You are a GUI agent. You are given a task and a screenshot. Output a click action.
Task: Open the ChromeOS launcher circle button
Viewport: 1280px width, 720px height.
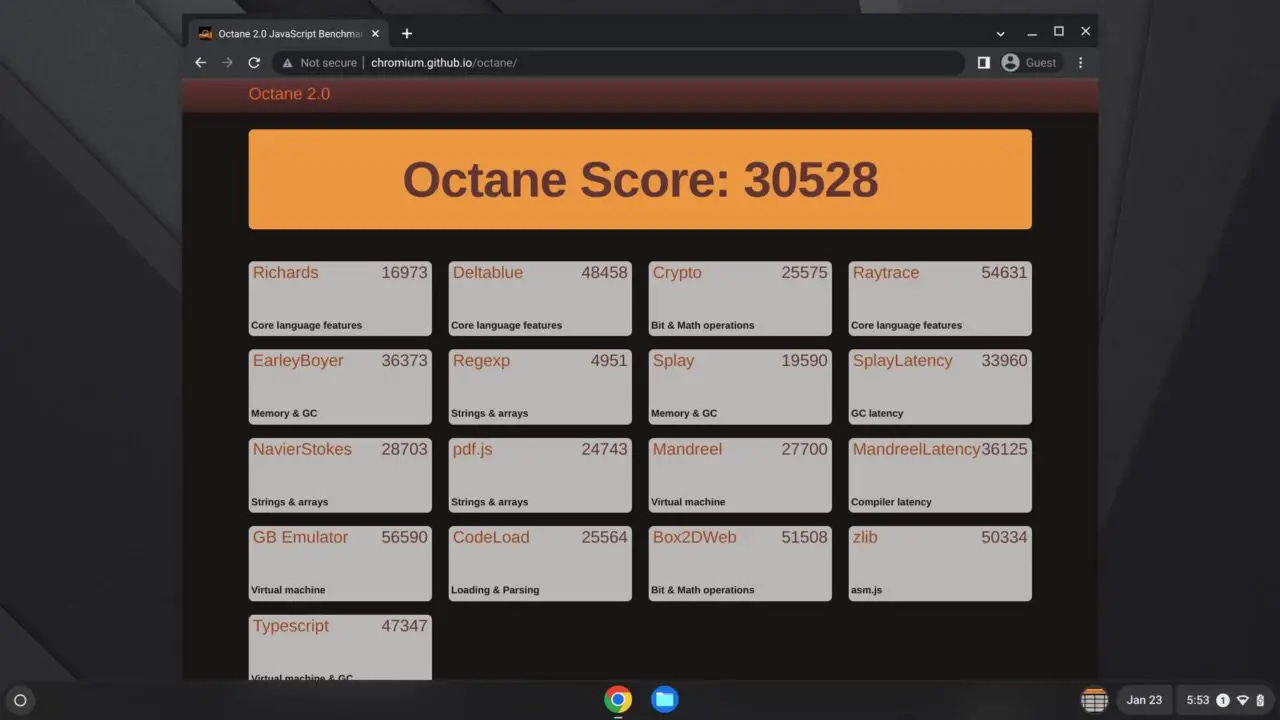20,700
